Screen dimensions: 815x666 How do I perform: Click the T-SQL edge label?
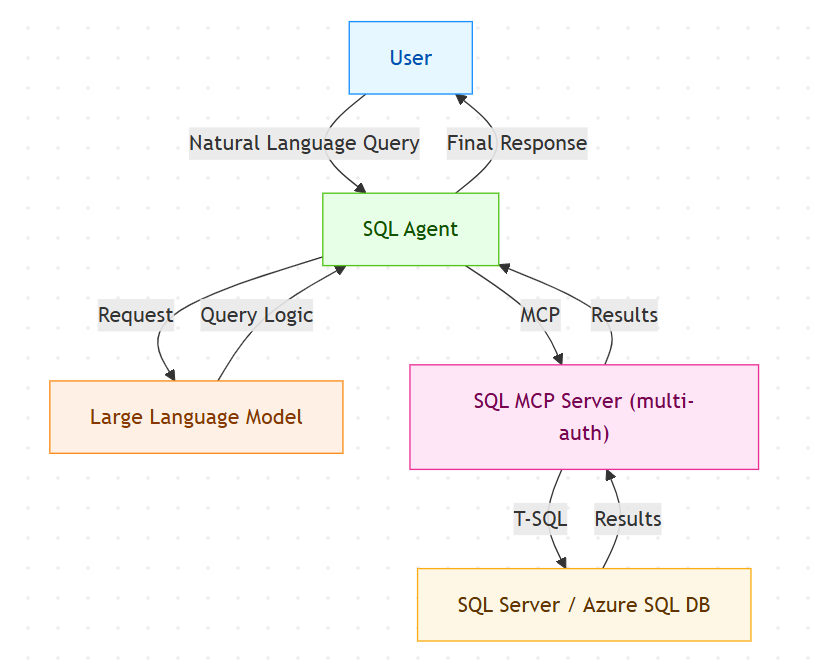click(540, 519)
